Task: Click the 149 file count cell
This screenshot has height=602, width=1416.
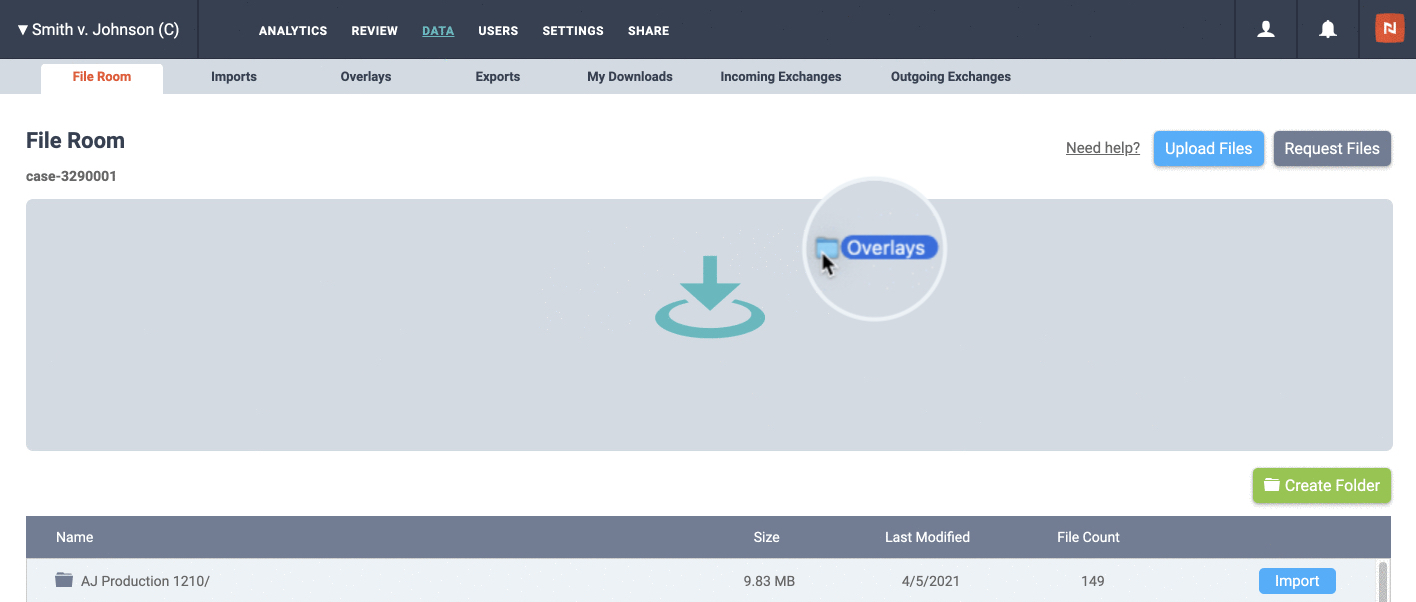Action: (1092, 581)
